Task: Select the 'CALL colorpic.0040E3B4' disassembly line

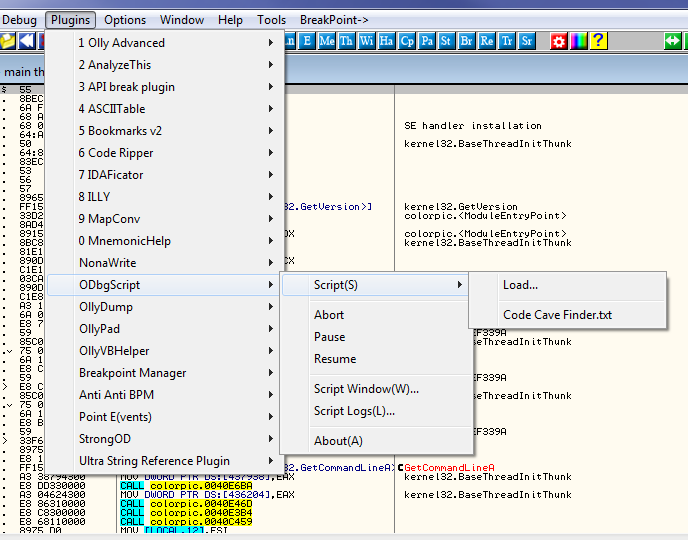Action: 186,512
